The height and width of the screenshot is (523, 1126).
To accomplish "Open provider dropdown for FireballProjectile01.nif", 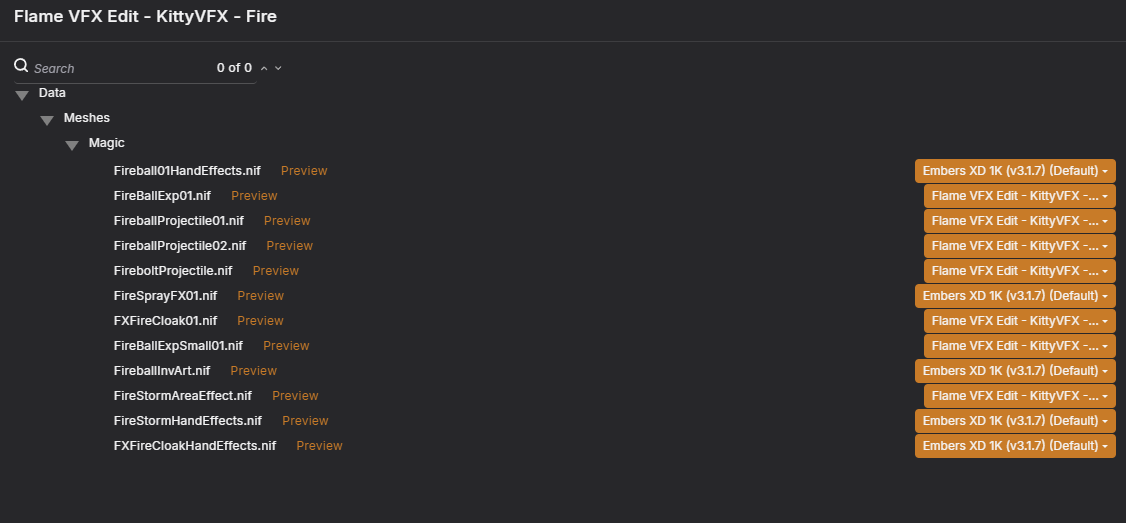I will tap(1020, 221).
